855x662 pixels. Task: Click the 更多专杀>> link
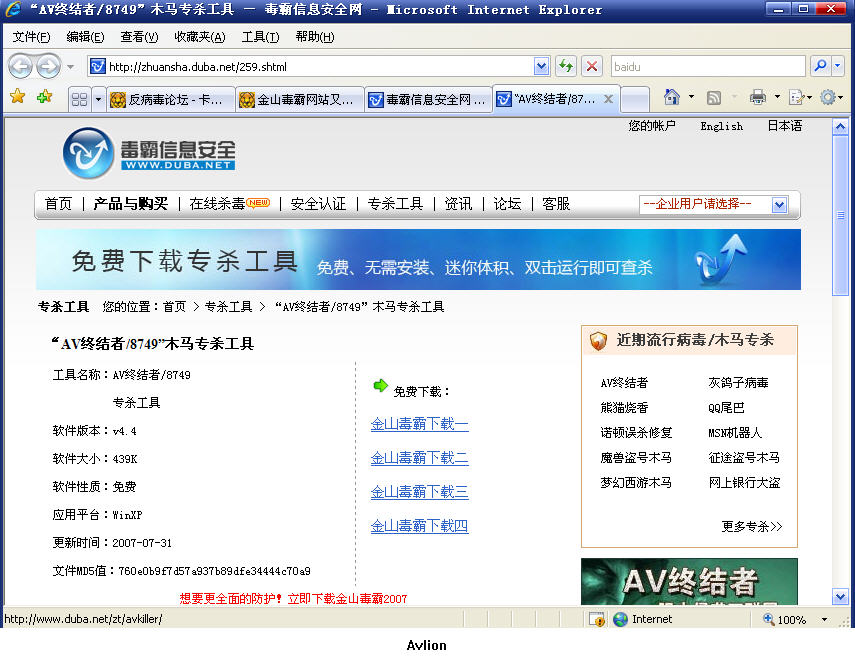pyautogui.click(x=751, y=526)
